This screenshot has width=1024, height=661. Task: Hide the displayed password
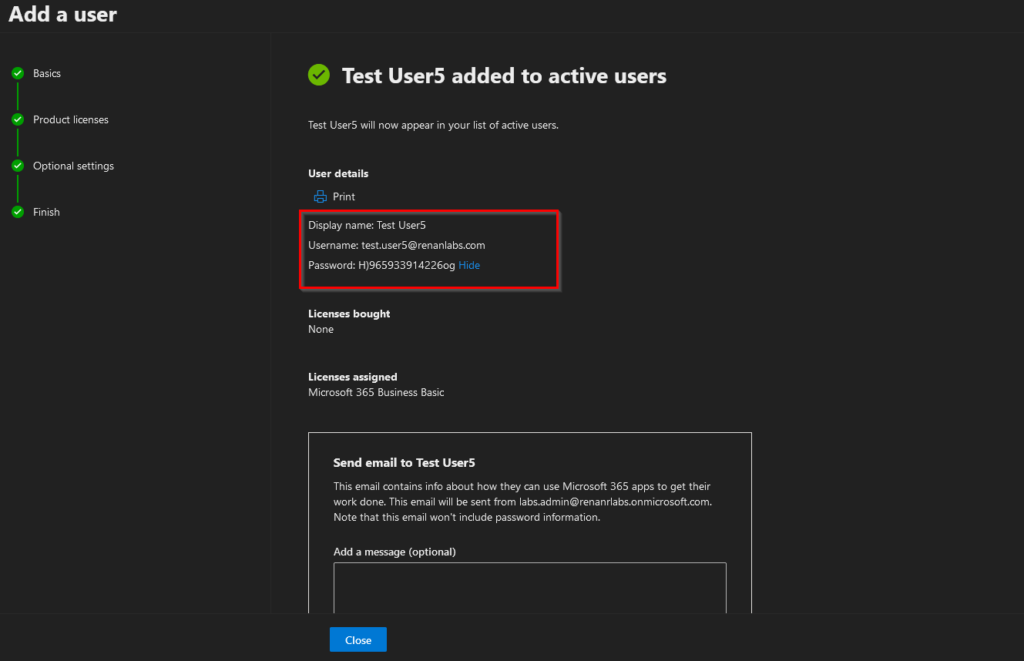[x=469, y=265]
